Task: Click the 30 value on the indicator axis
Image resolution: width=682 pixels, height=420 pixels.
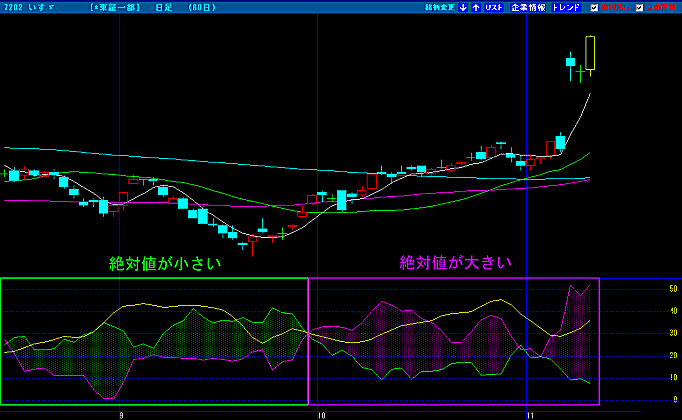Action: point(673,333)
